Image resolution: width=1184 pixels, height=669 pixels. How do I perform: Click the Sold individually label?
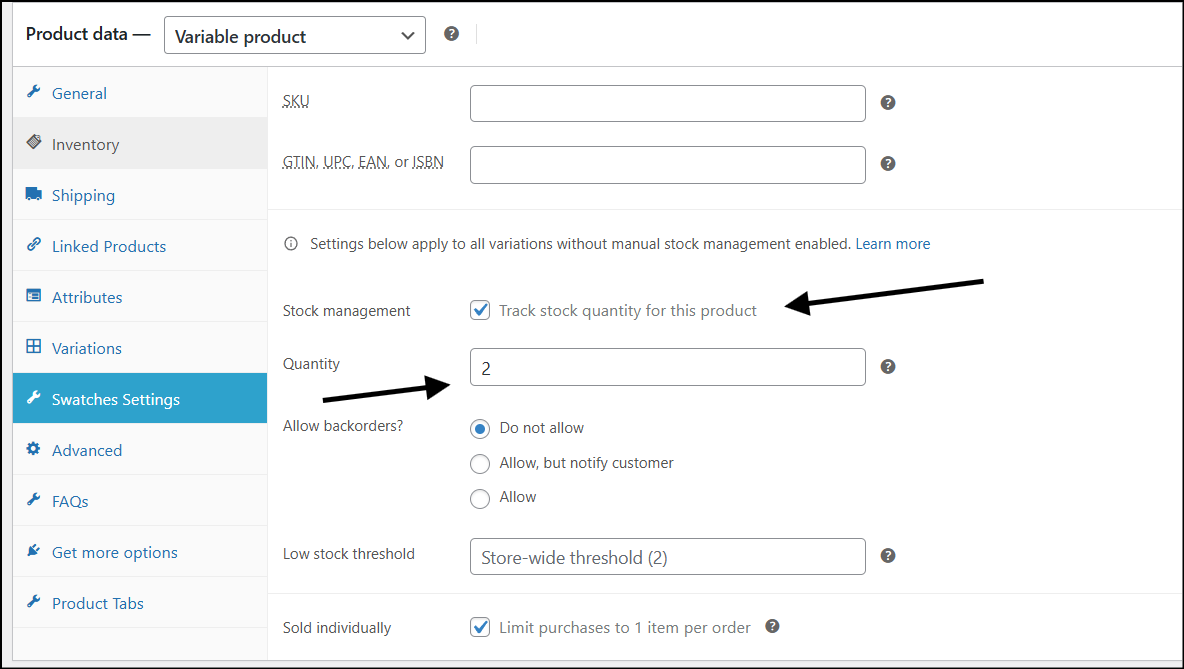pyautogui.click(x=337, y=627)
